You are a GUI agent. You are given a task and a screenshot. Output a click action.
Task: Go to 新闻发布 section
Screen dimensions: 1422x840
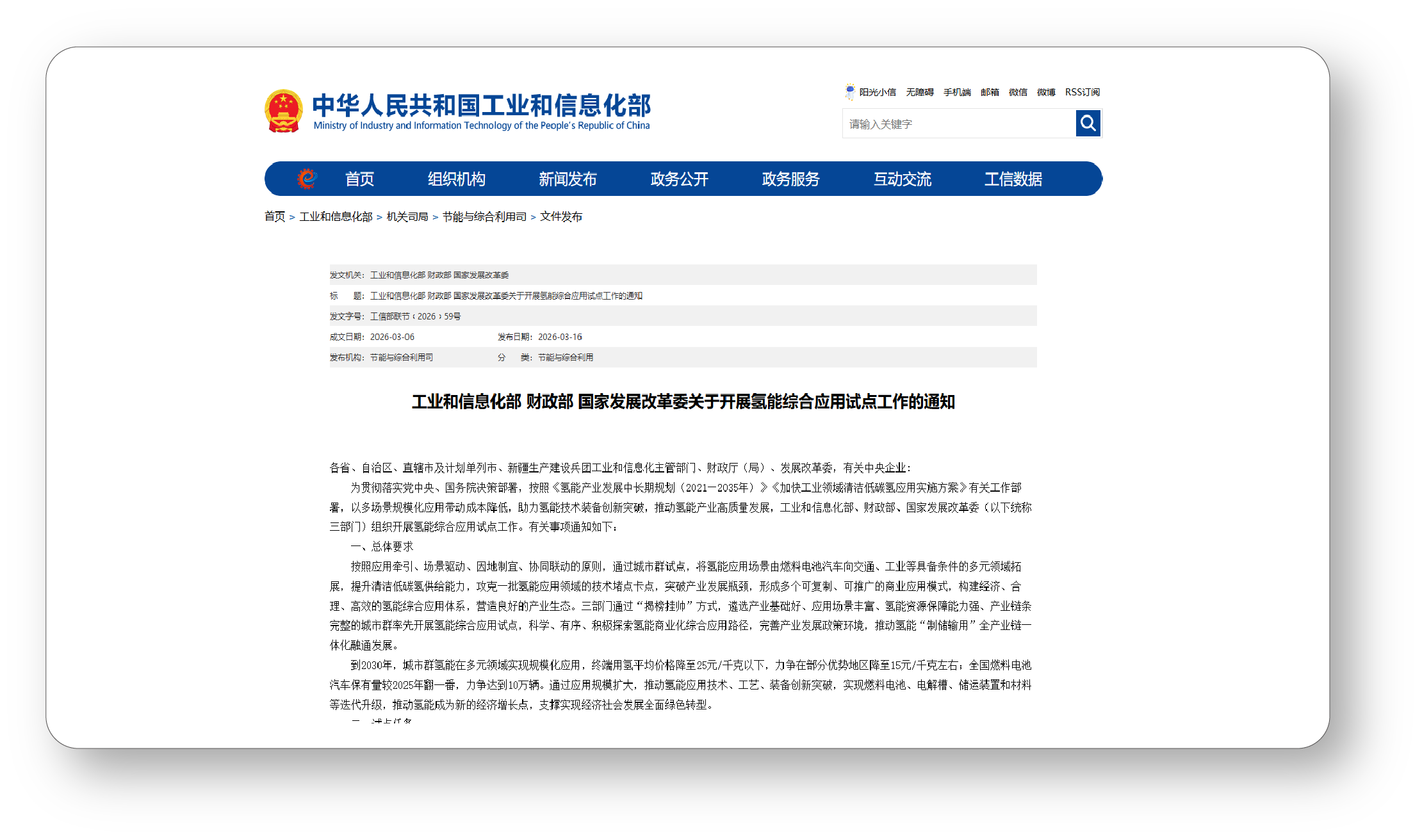coord(568,179)
